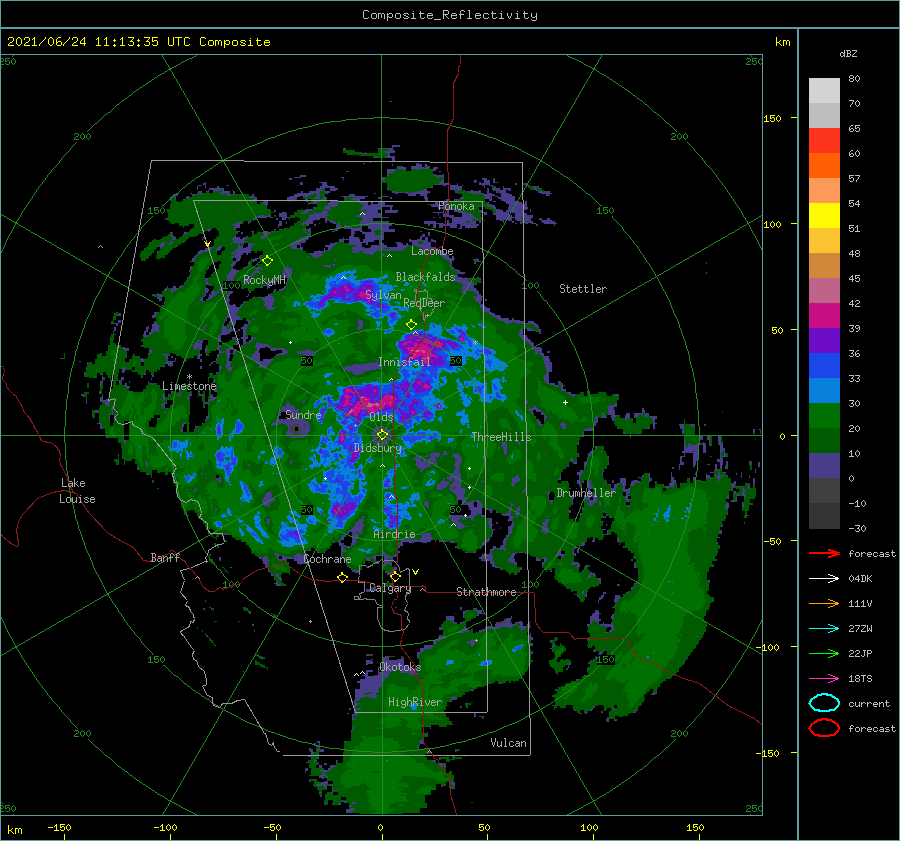The image size is (900, 841).
Task: Click the Olds city label
Action: [x=381, y=417]
